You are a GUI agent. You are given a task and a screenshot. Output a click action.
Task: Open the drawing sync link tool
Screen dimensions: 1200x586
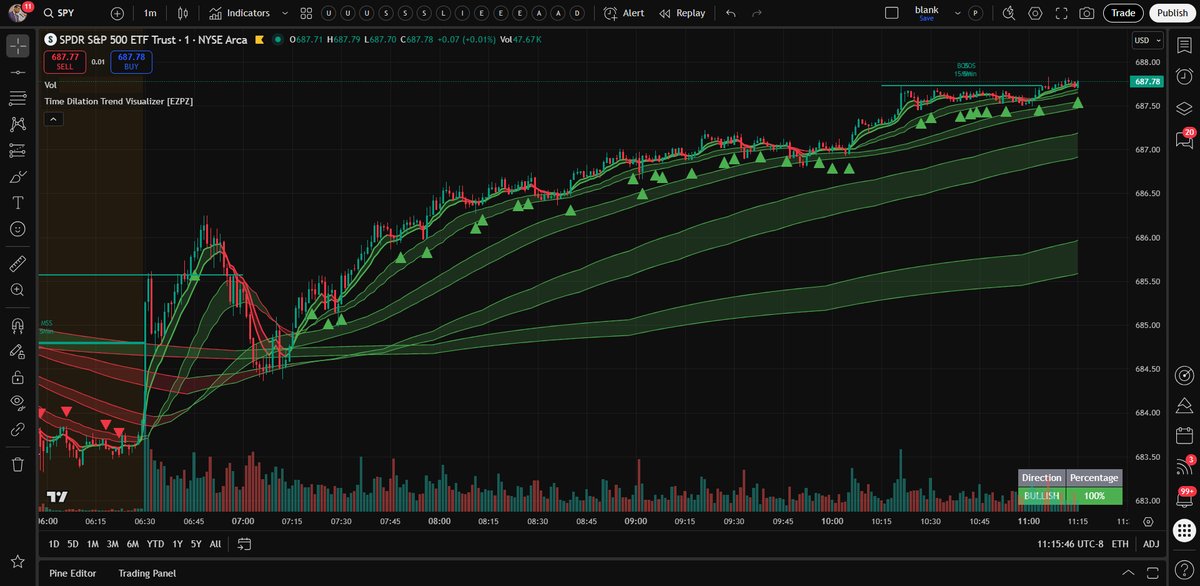pos(17,429)
